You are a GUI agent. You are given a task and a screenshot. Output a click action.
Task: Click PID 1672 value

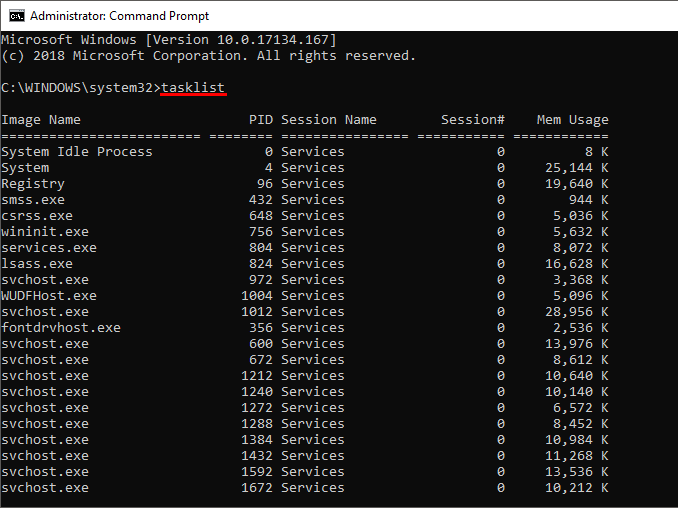point(257,488)
